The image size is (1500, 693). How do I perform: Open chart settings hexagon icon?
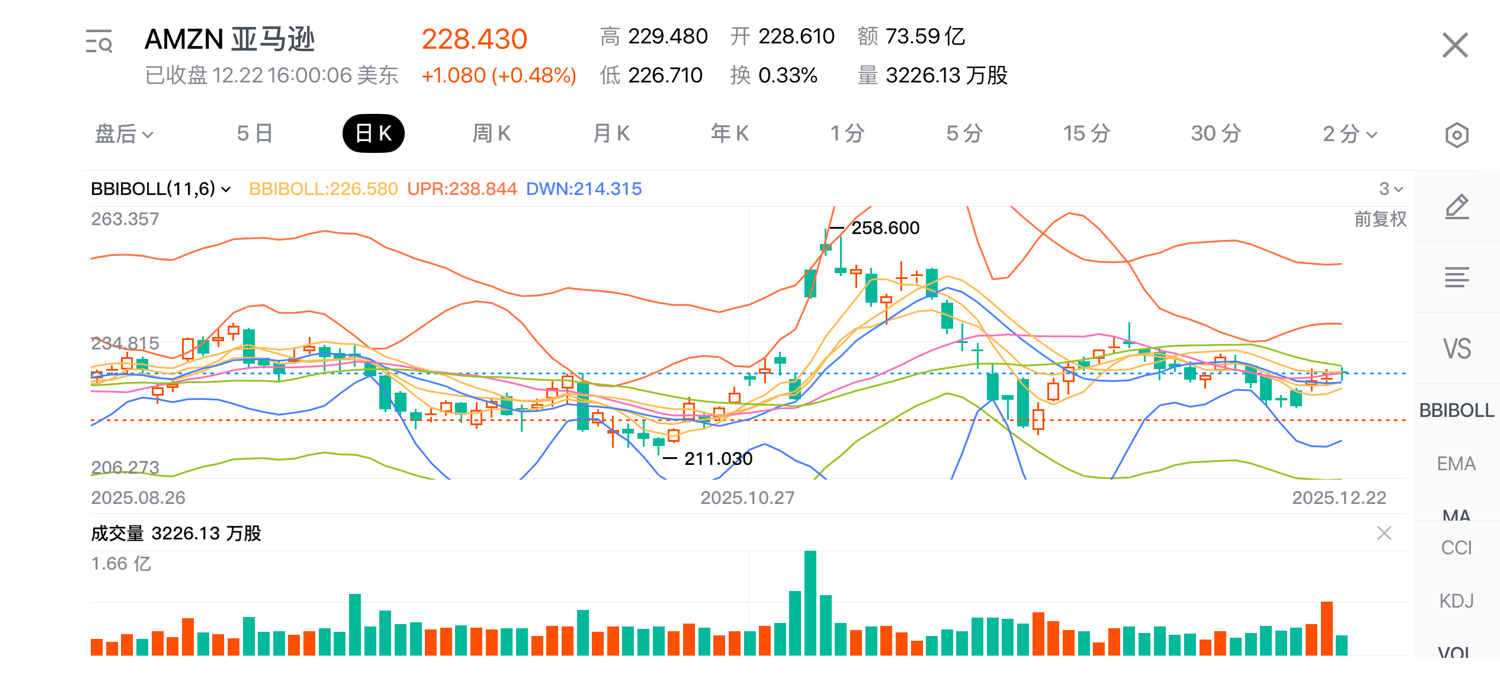coord(1457,135)
